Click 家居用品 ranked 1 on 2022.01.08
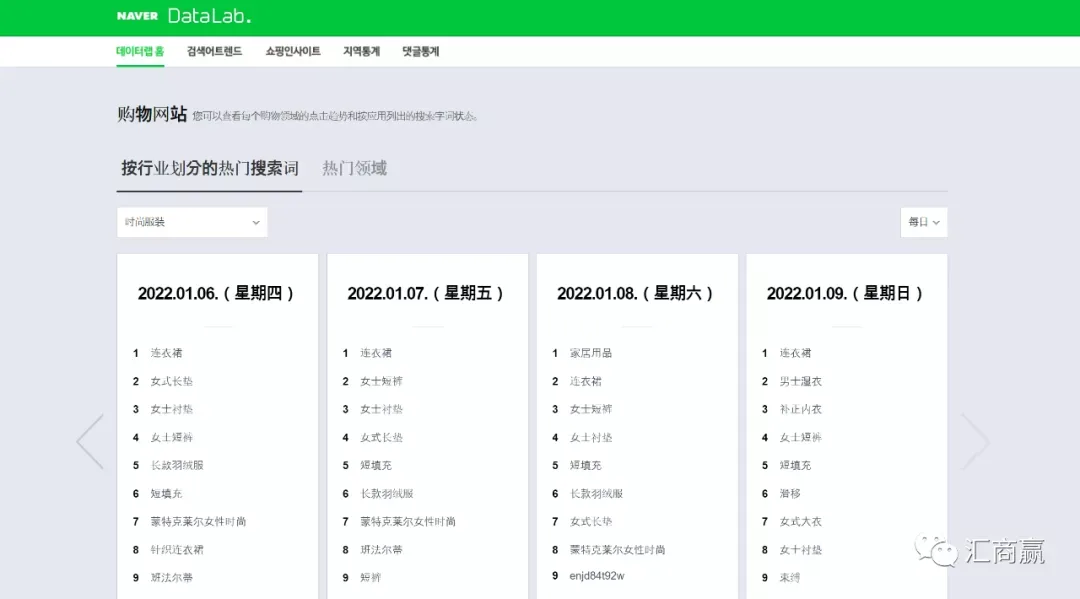 (591, 353)
